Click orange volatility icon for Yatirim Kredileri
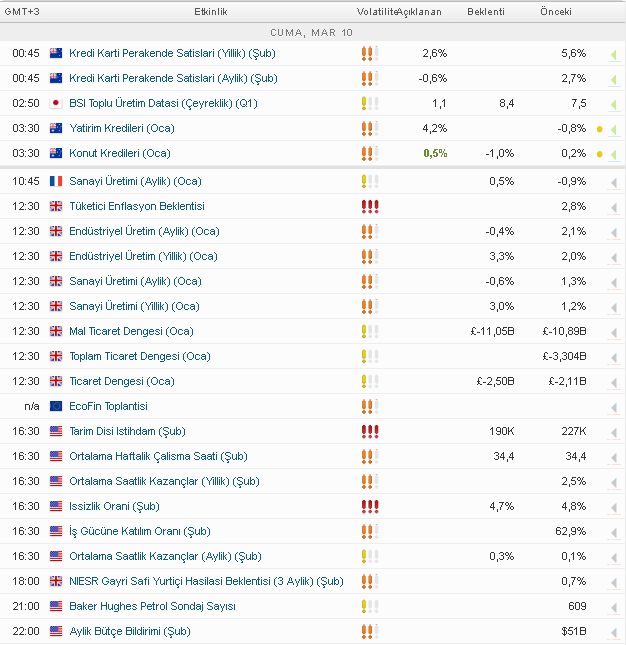Image resolution: width=626 pixels, height=645 pixels. pos(369,128)
